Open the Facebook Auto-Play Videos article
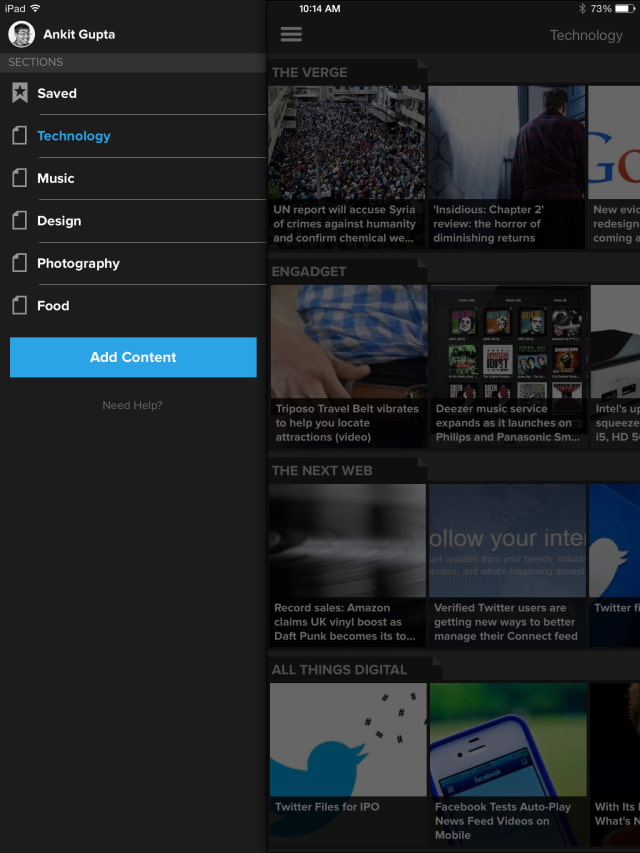 tap(508, 764)
